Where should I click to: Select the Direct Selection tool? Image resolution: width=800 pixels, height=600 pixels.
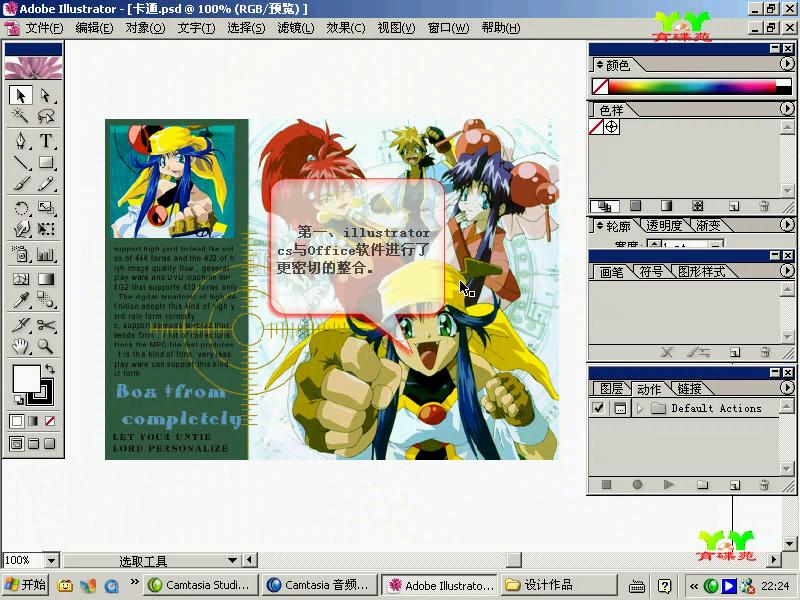(x=46, y=95)
